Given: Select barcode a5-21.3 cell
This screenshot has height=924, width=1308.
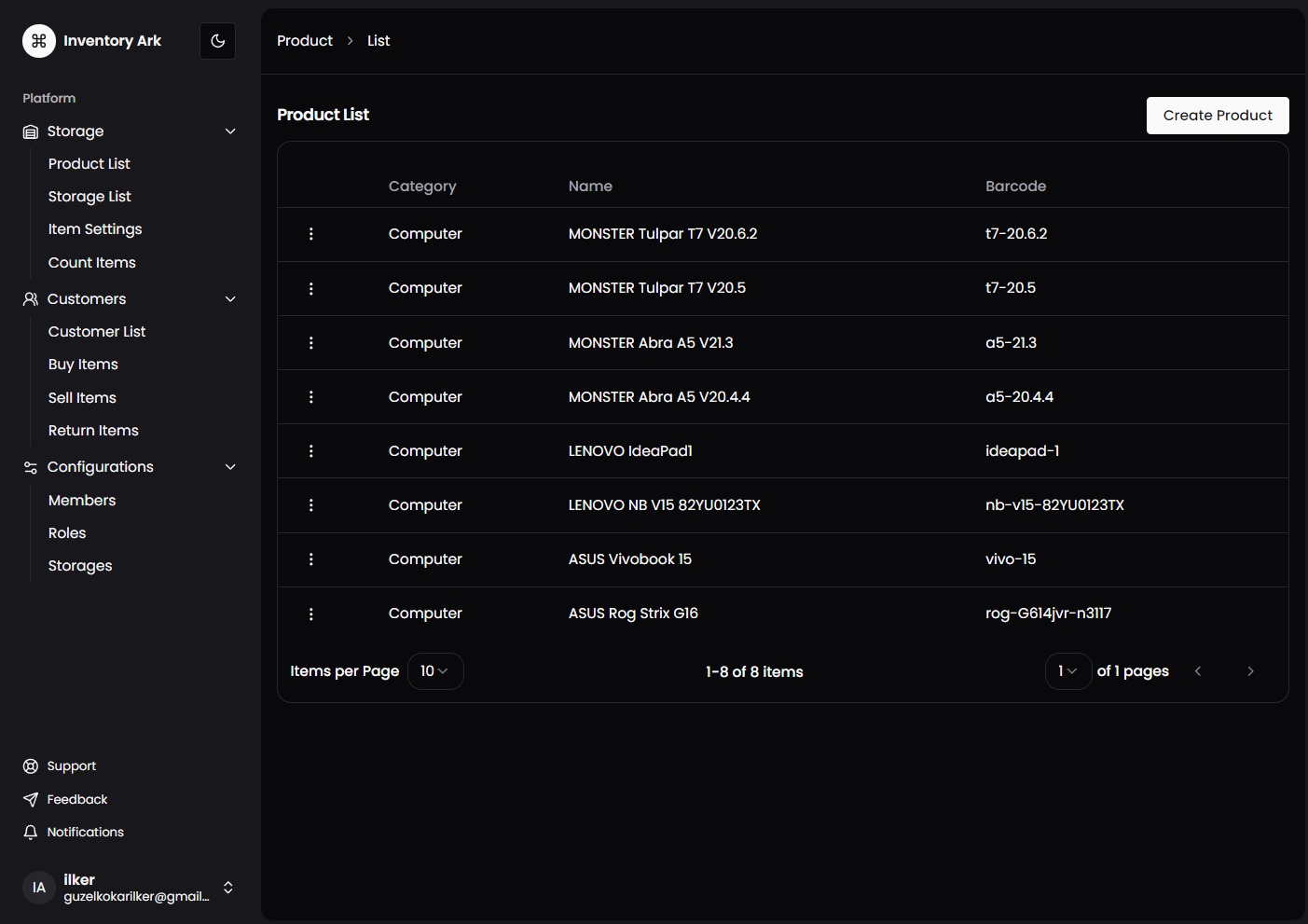Looking at the screenshot, I should (1011, 343).
